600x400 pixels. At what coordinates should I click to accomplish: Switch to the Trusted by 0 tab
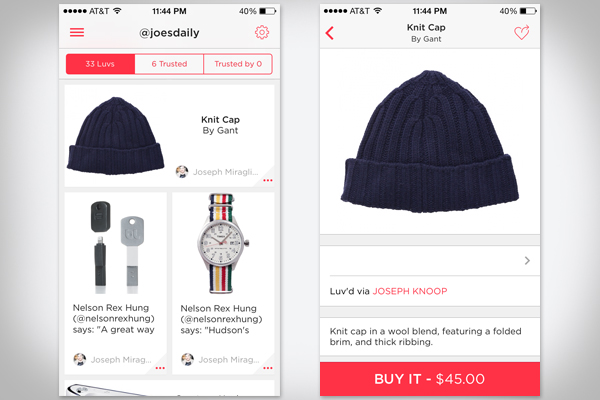[237, 64]
